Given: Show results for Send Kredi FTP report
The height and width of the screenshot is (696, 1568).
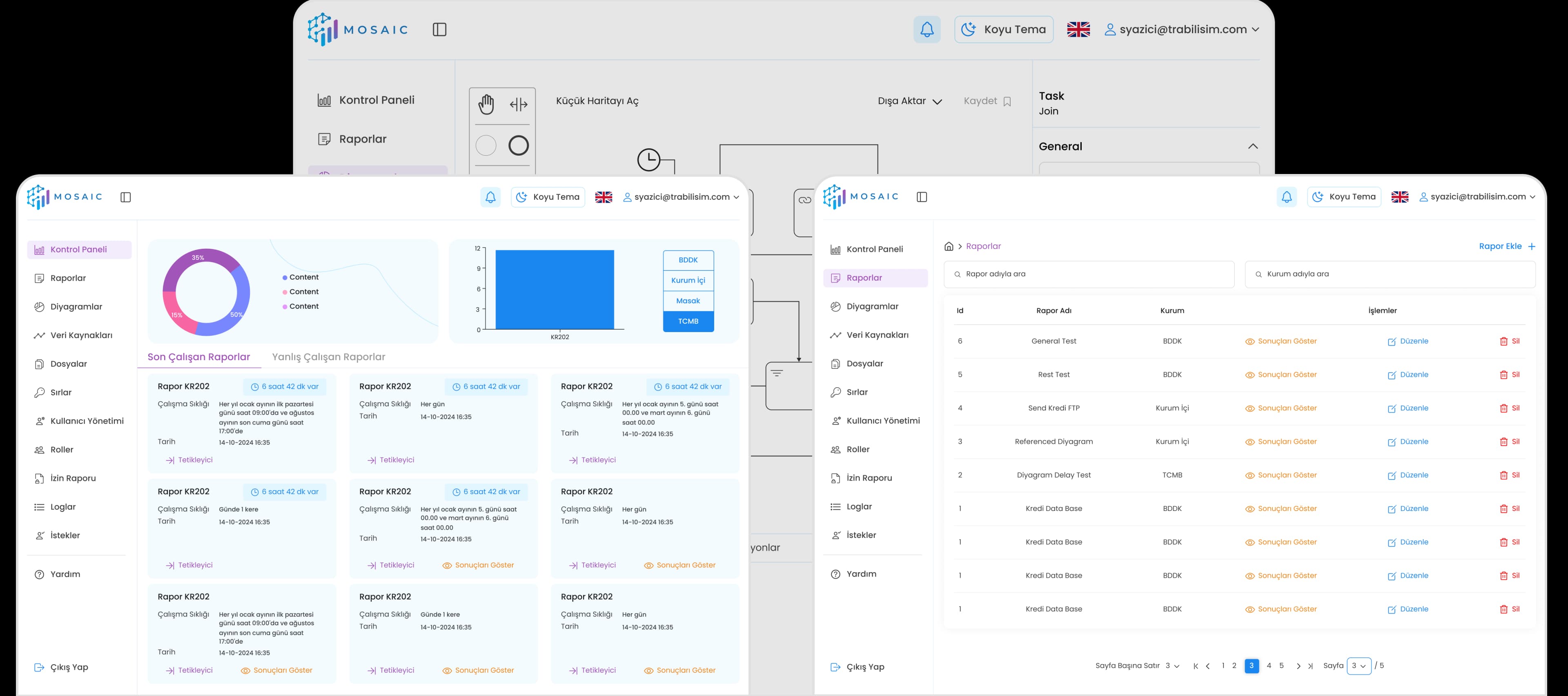Looking at the screenshot, I should coord(1281,408).
